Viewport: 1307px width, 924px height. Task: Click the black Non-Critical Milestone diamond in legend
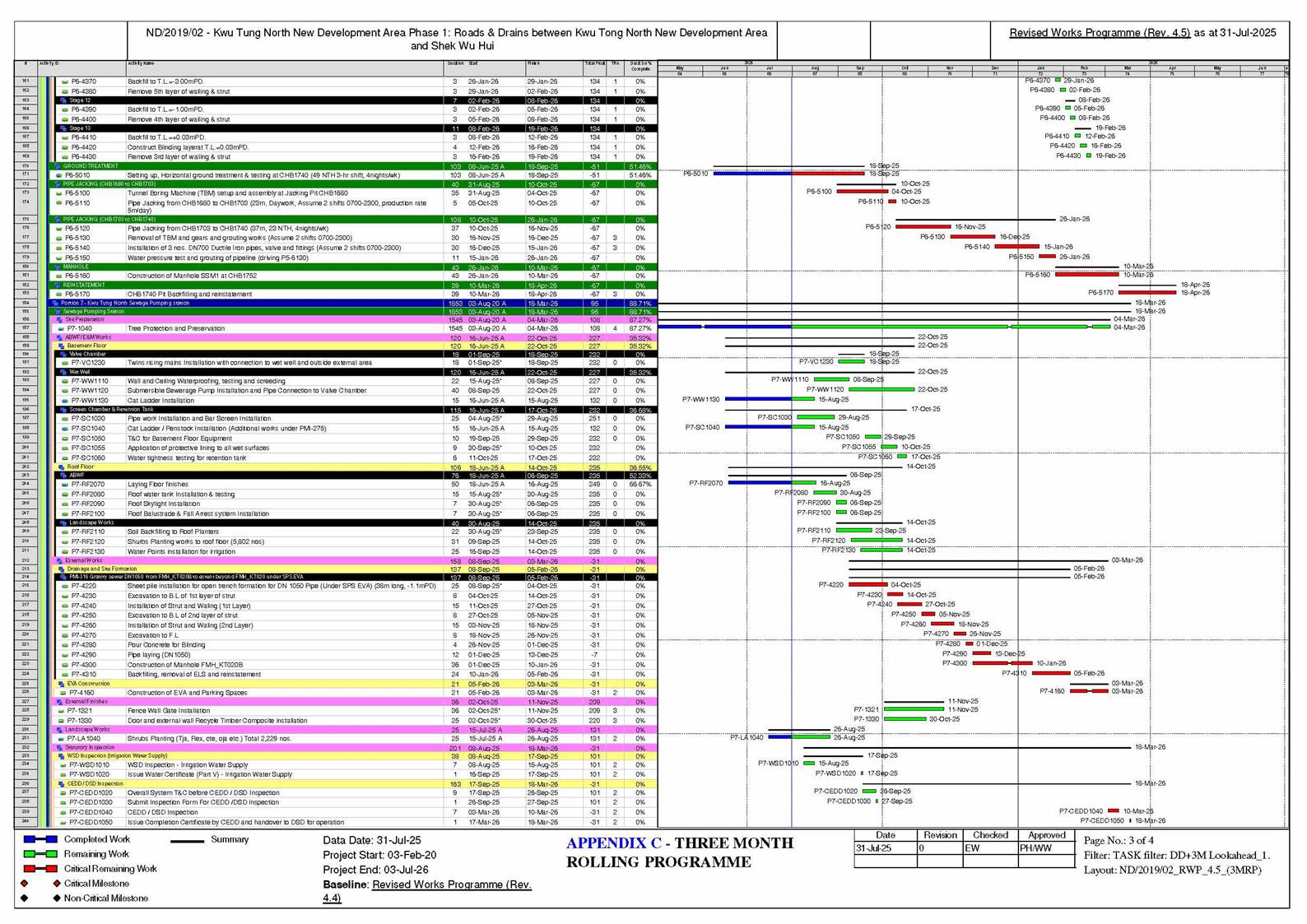pos(57,898)
